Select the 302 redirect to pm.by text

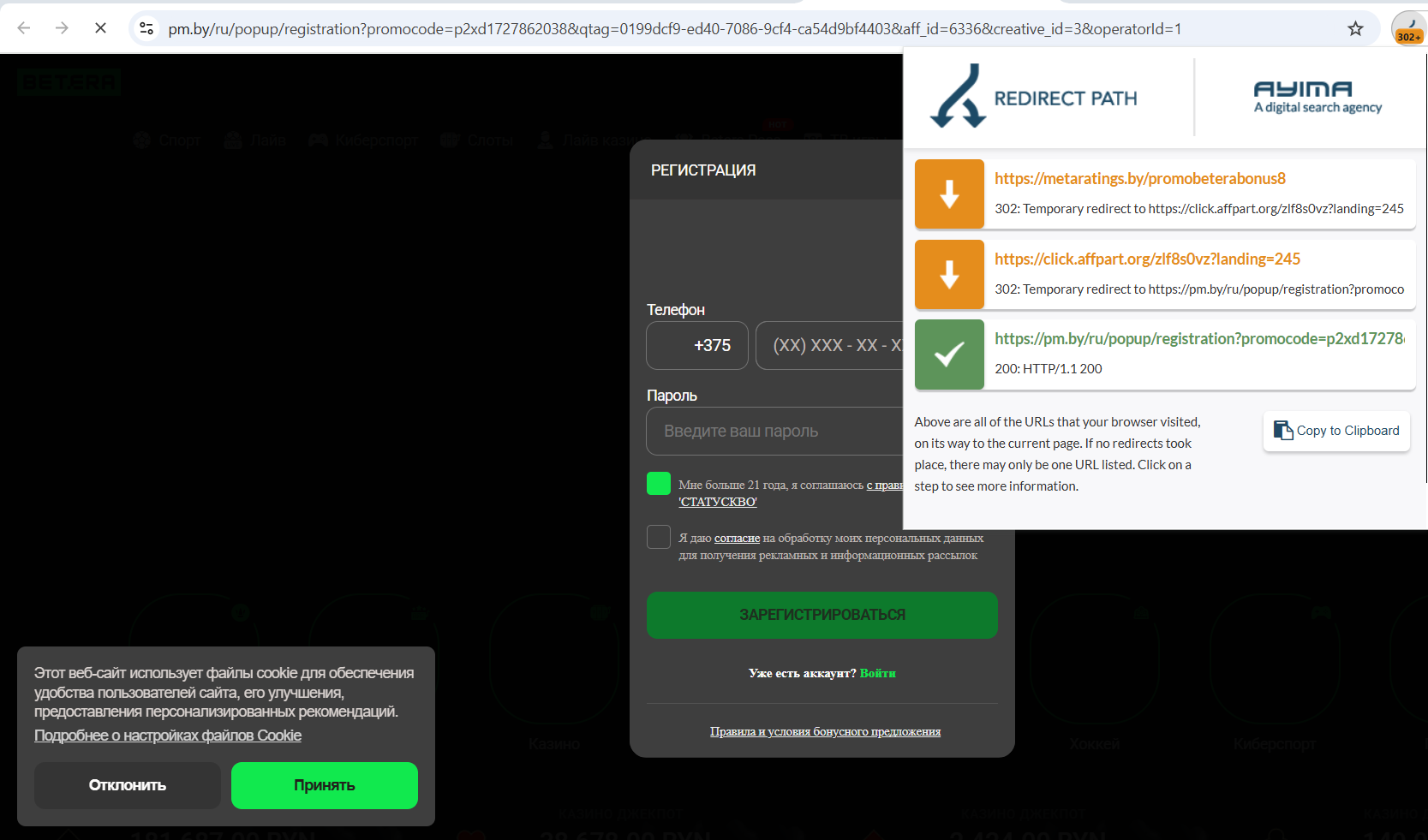(1199, 289)
